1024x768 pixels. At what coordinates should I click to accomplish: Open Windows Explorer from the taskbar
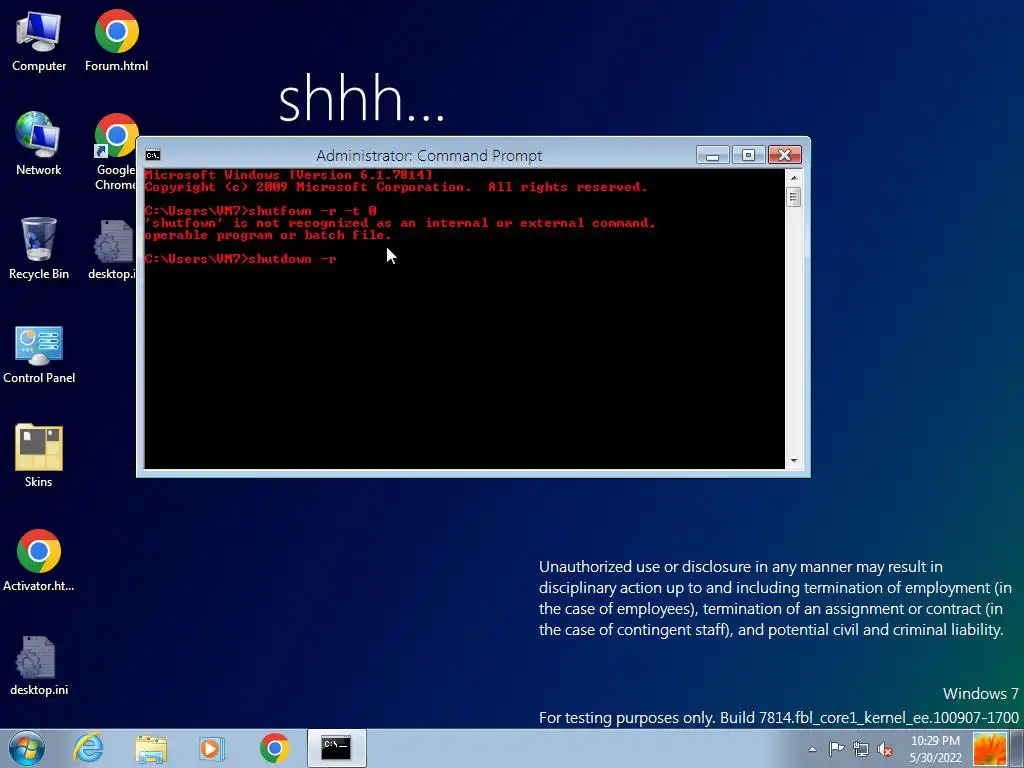coord(151,748)
